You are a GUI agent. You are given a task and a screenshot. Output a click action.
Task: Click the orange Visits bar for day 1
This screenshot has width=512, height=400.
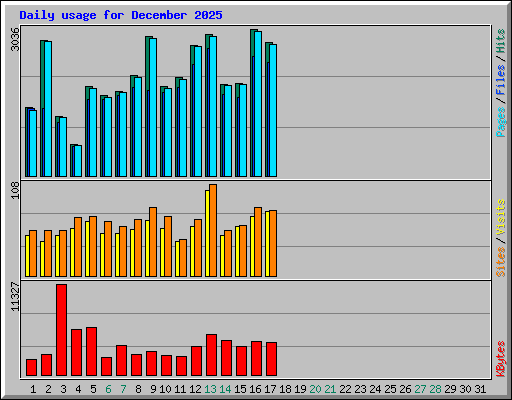coord(33,253)
